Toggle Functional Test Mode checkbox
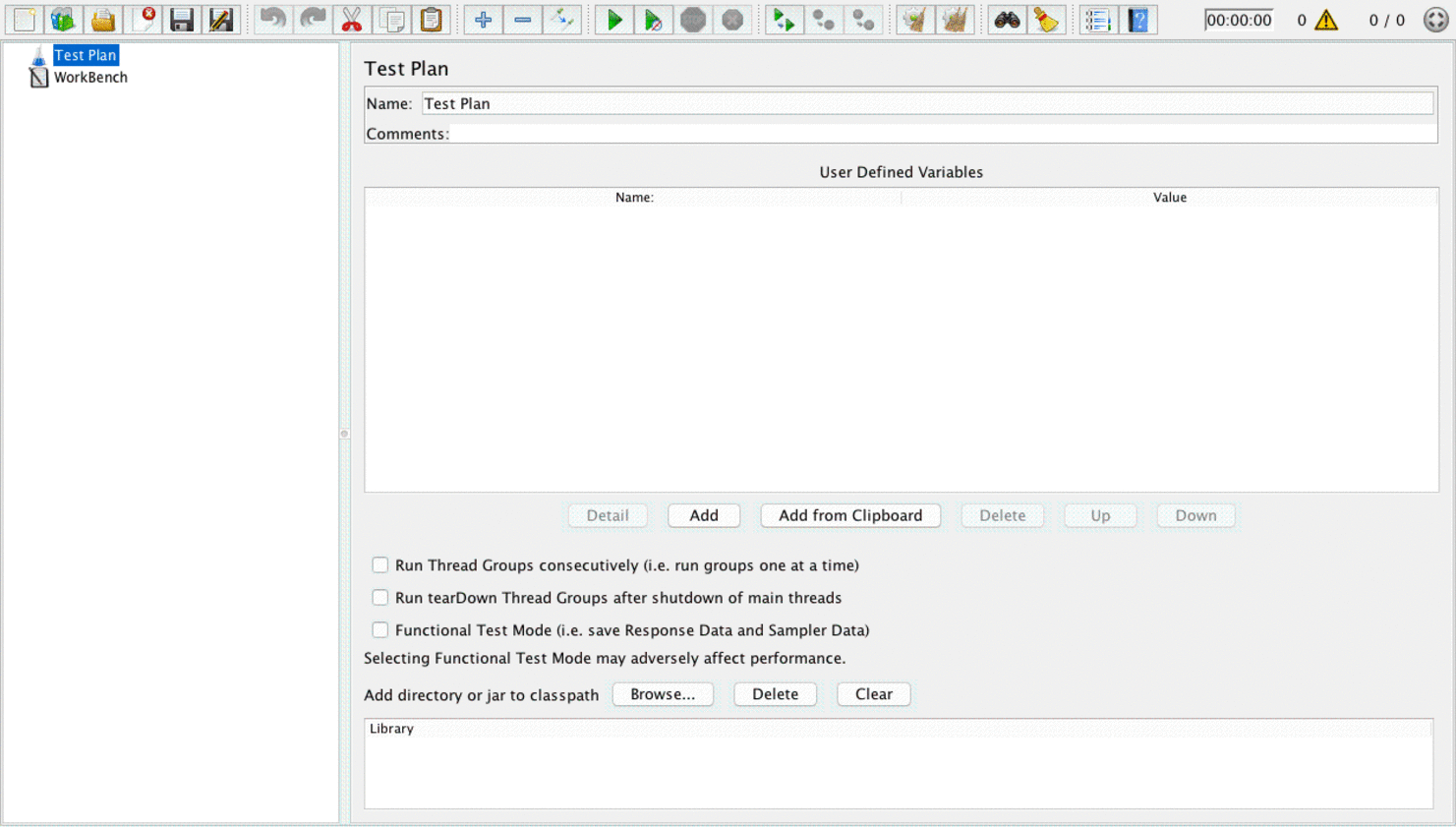This screenshot has height=827, width=1456. coord(379,630)
